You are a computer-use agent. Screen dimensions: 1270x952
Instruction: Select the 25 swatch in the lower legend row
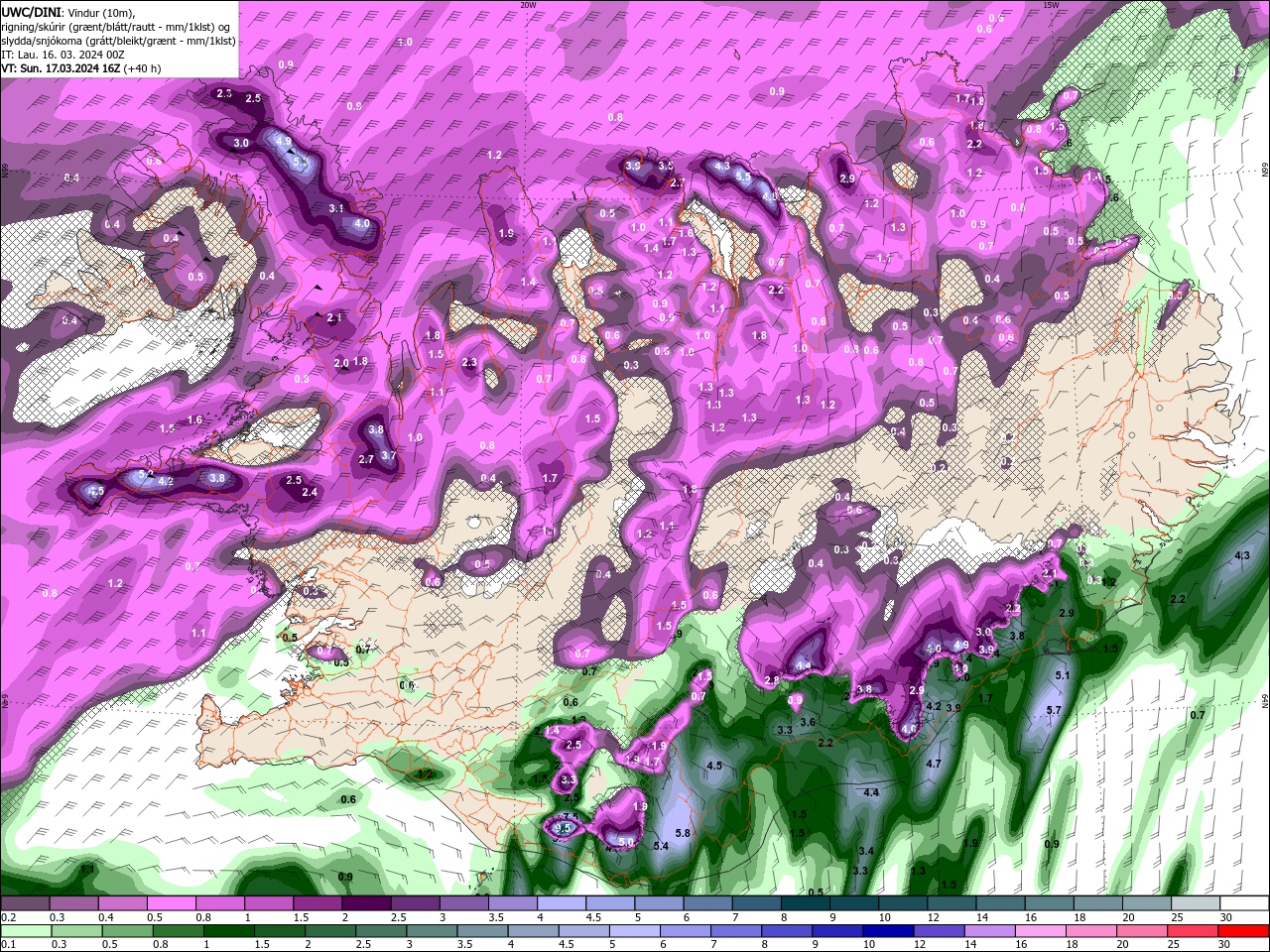(1195, 931)
